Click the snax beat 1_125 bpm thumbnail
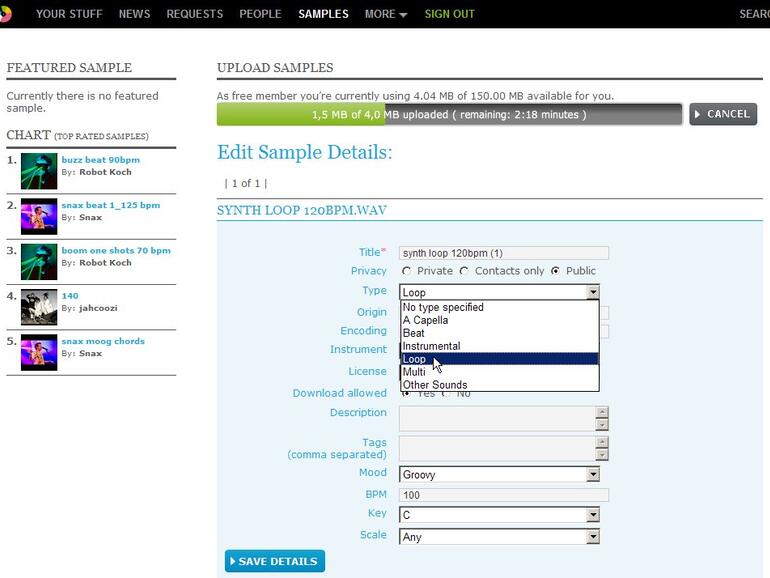The height and width of the screenshot is (578, 770). click(39, 216)
